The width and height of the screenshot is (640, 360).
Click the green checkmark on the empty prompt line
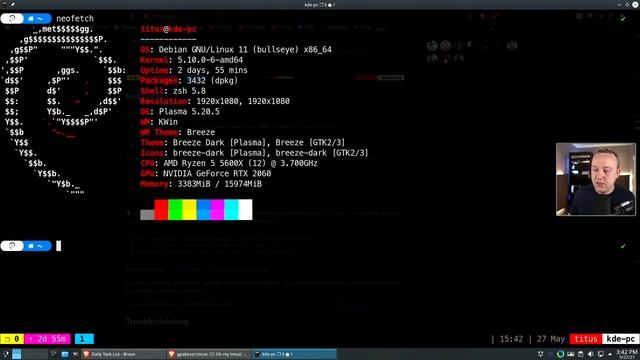[x=623, y=246]
